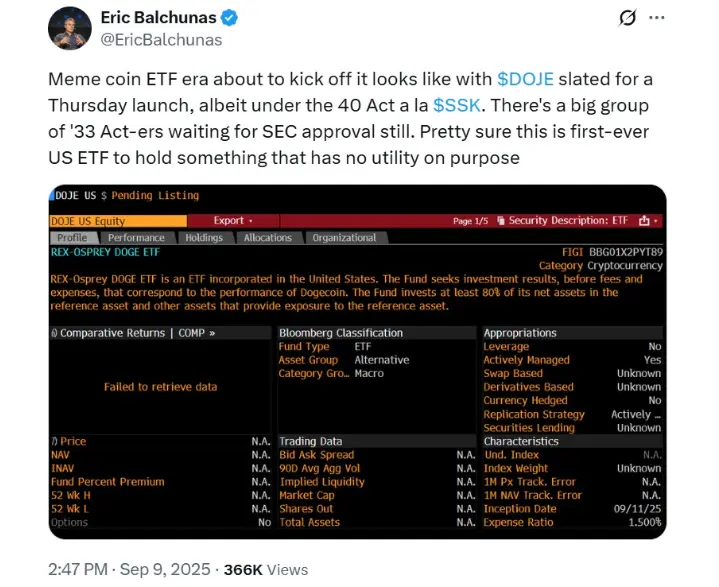The image size is (719, 587).
Task: Open the three-dot more options menu
Action: coord(657,18)
